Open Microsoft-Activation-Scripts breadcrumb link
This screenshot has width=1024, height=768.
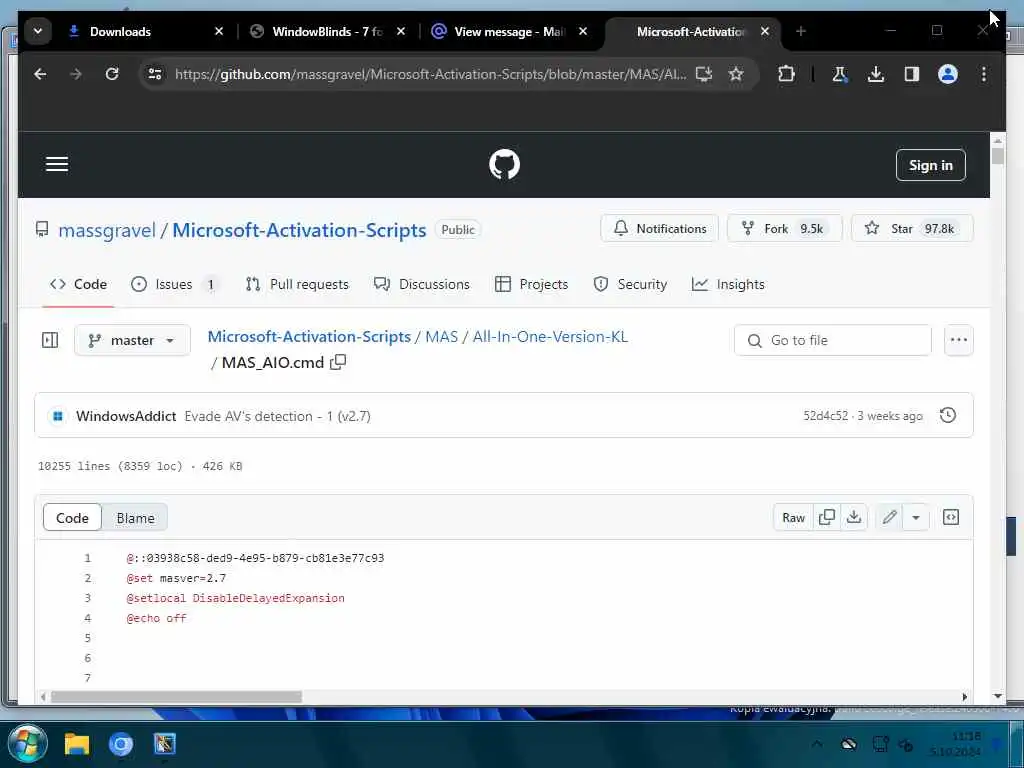pos(309,337)
